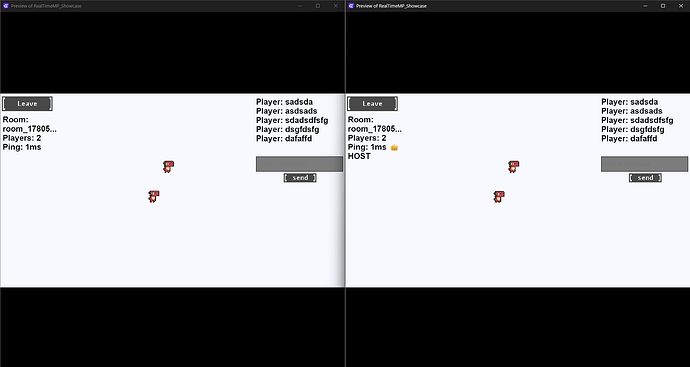The width and height of the screenshot is (690, 367).
Task: Click 'Player: asdsads' in left window
Action: click(286, 111)
